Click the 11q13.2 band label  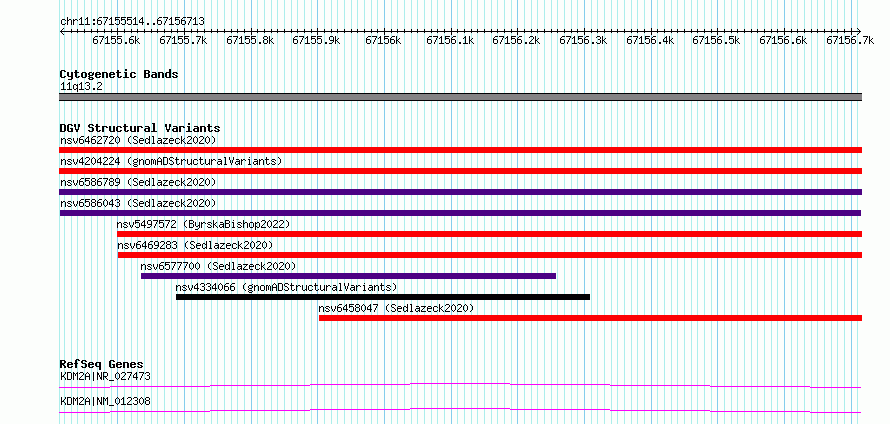tap(81, 87)
